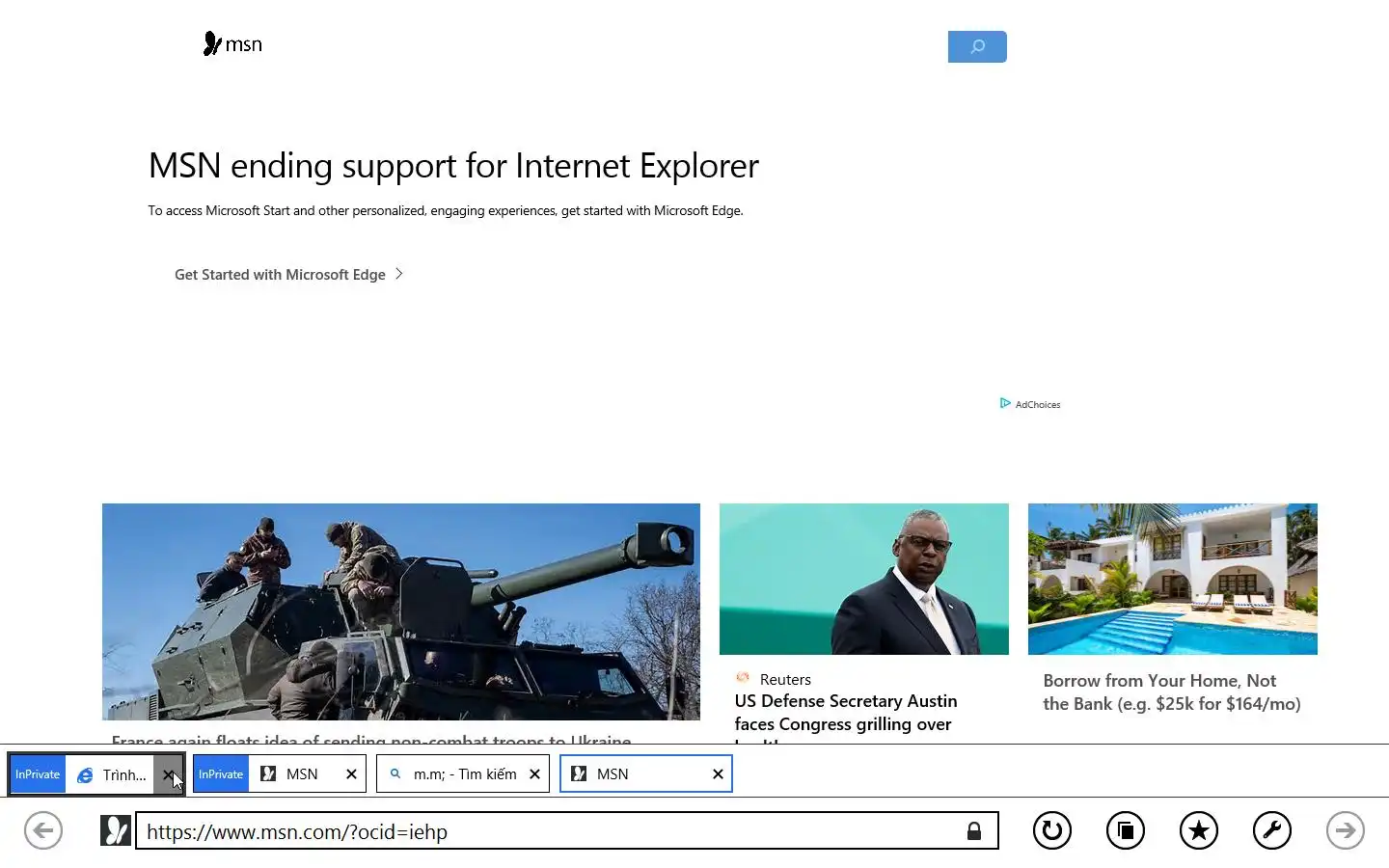The height and width of the screenshot is (868, 1389).
Task: Close the m.m; - Tìm kiếm tab
Action: point(534,774)
